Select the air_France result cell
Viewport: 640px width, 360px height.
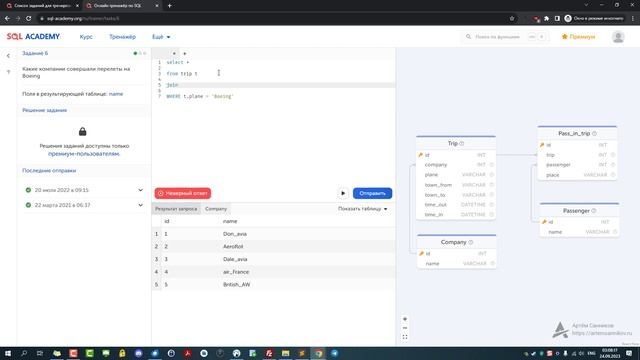pos(236,272)
